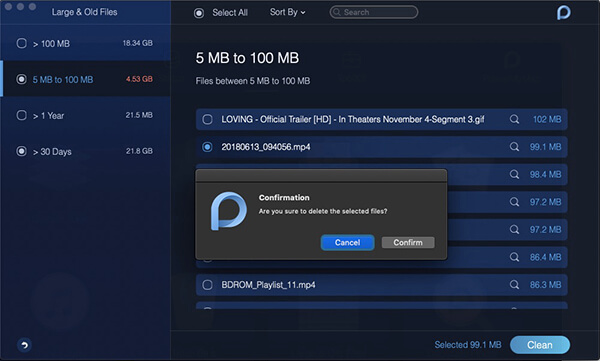Click the Select All label
This screenshot has height=361, width=600.
click(230, 13)
